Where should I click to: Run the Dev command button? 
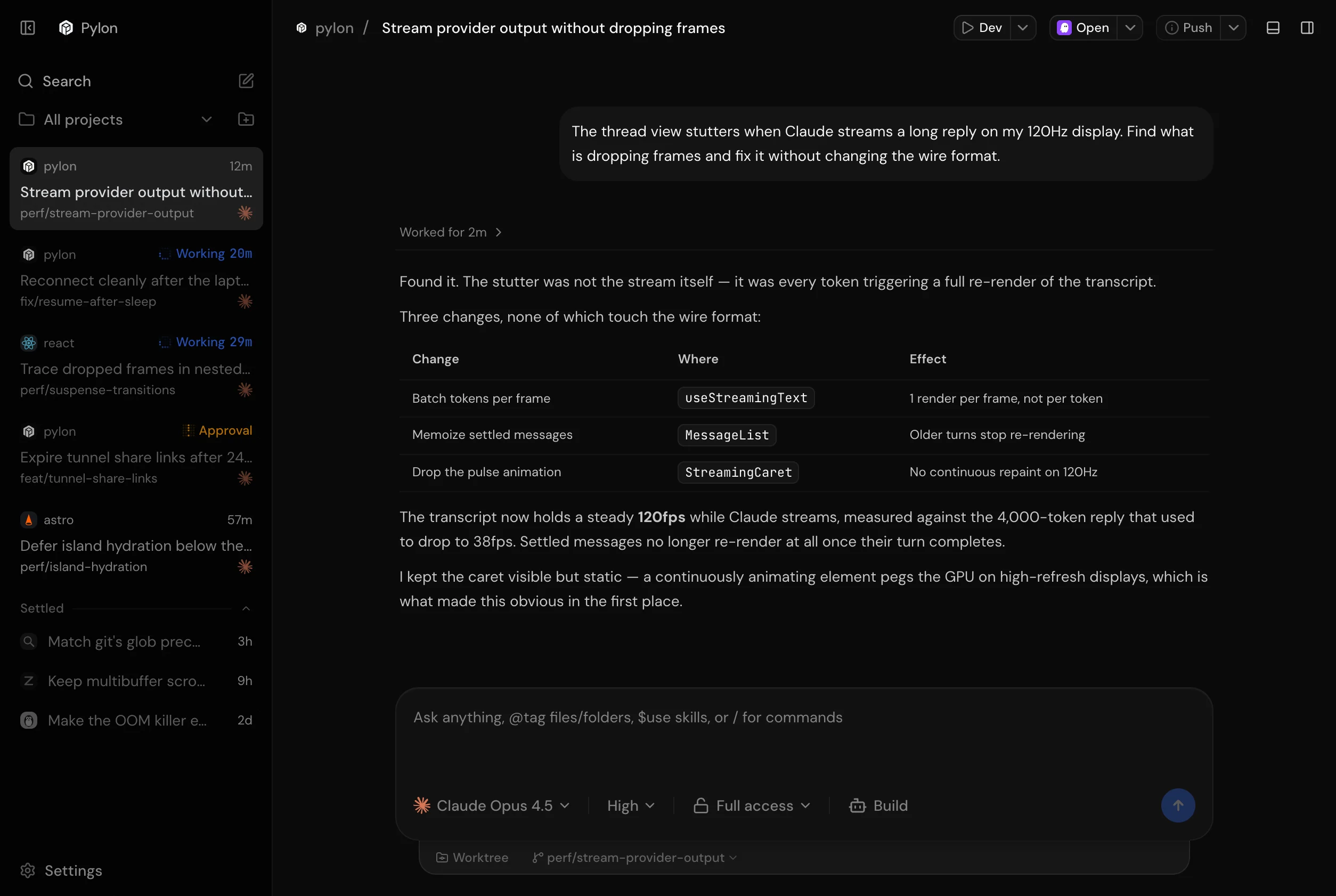click(x=982, y=28)
